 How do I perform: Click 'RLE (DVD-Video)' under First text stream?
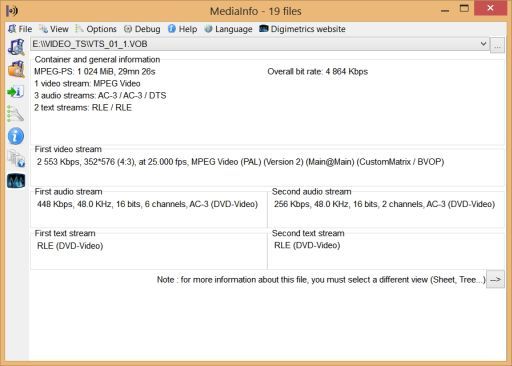tap(70, 246)
